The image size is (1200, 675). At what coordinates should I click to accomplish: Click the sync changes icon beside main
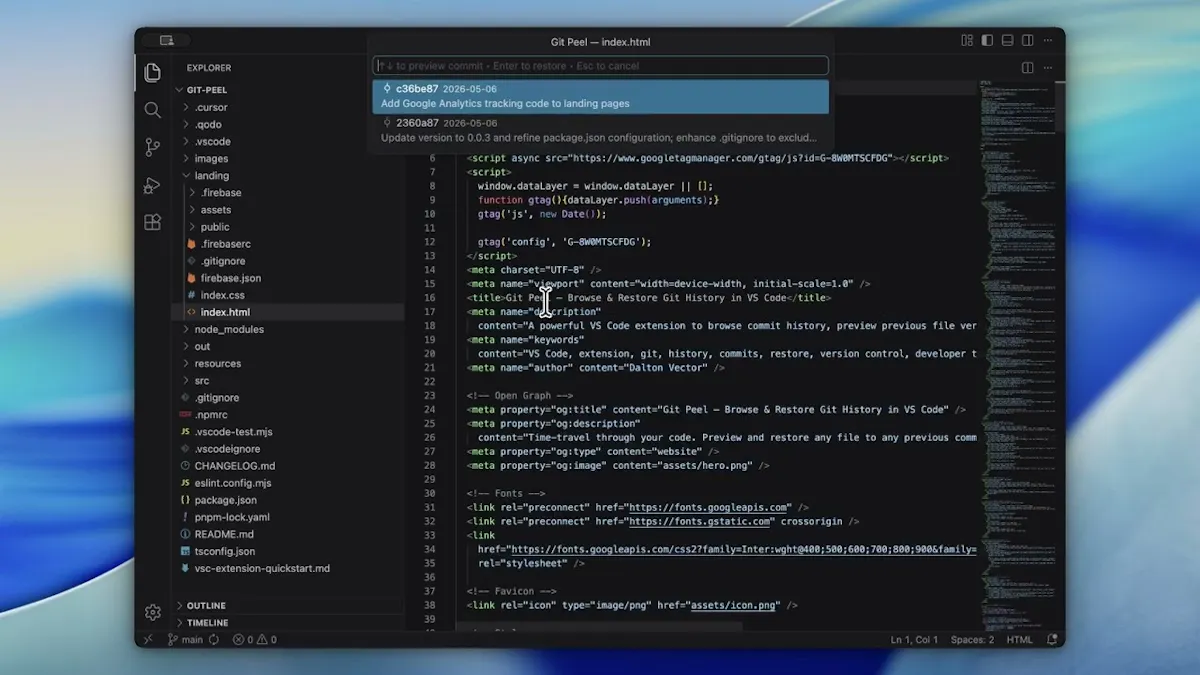pyautogui.click(x=214, y=640)
